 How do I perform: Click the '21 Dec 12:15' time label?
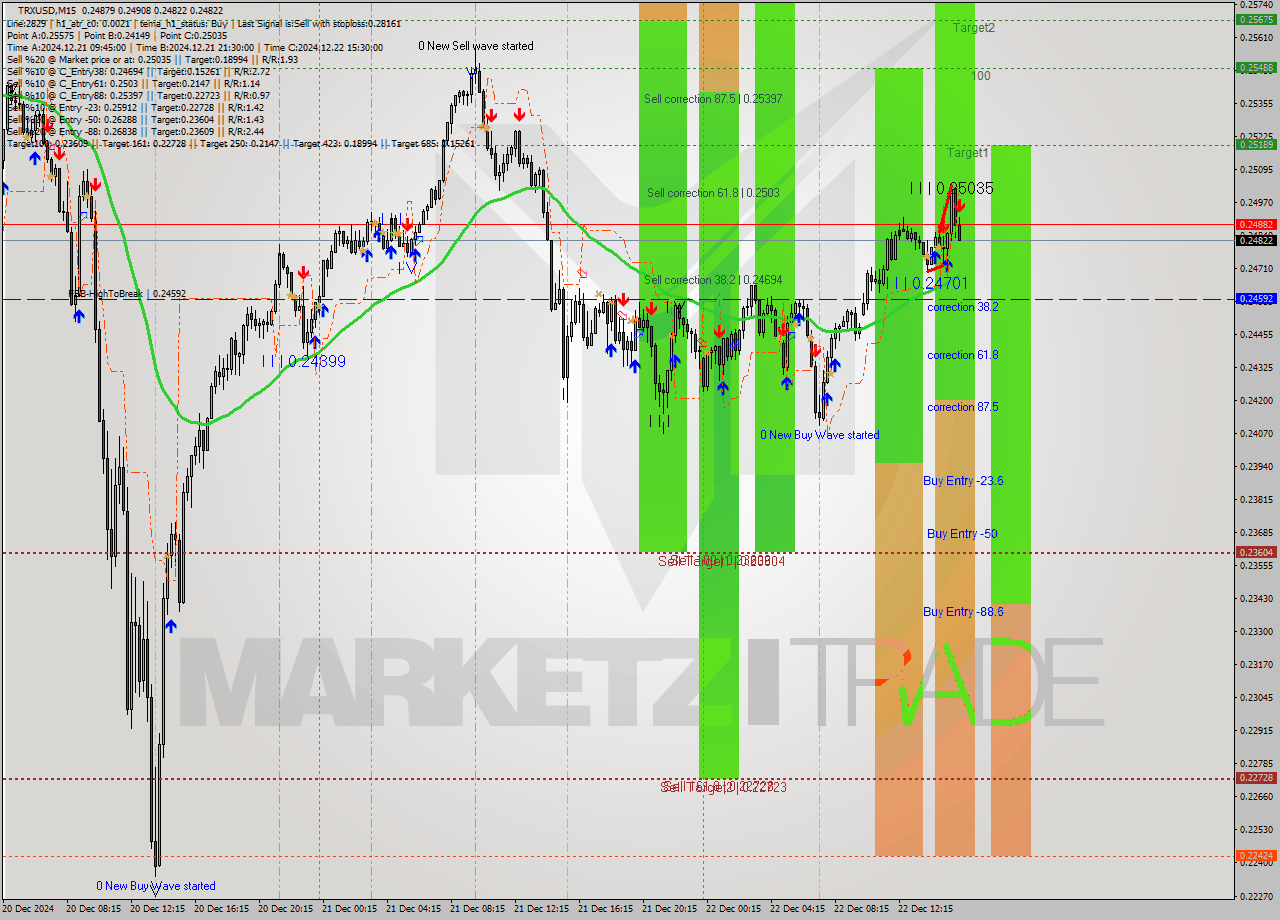(542, 909)
